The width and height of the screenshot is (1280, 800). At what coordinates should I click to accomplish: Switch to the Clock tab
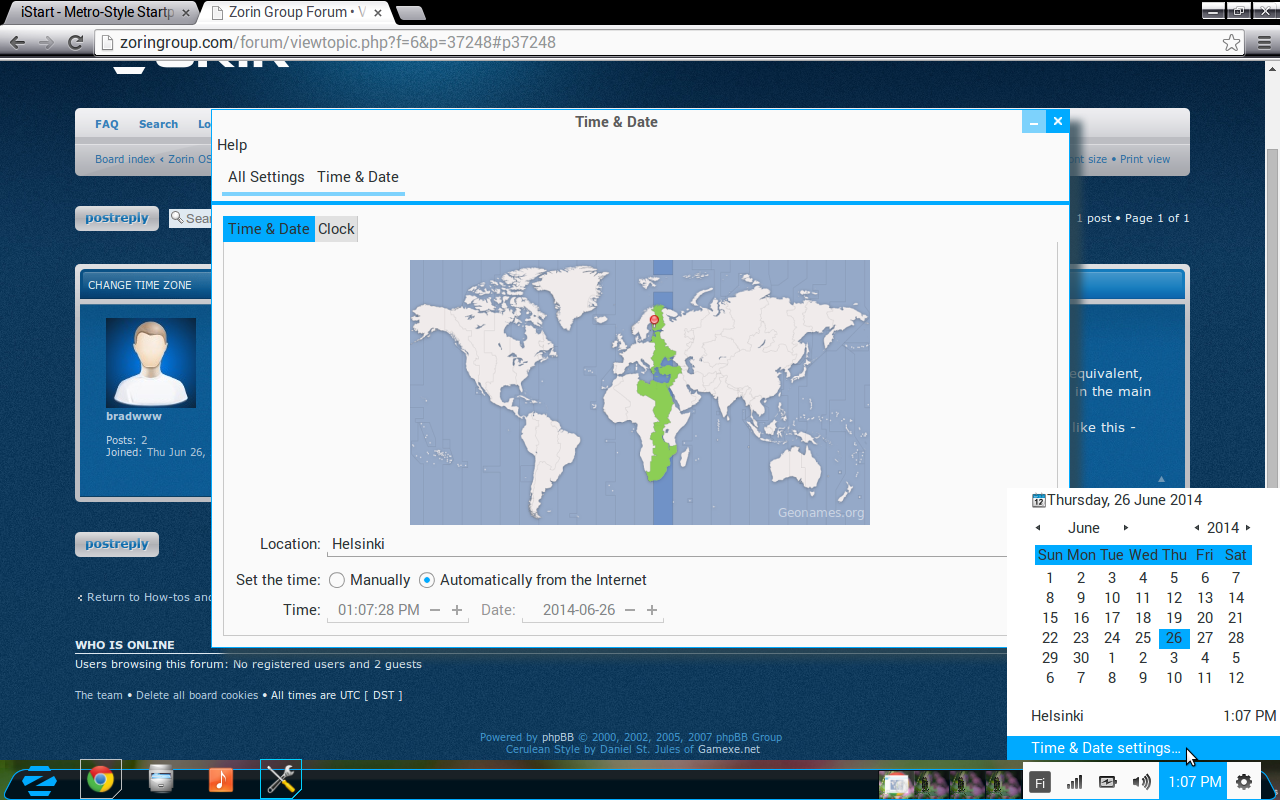[x=336, y=229]
